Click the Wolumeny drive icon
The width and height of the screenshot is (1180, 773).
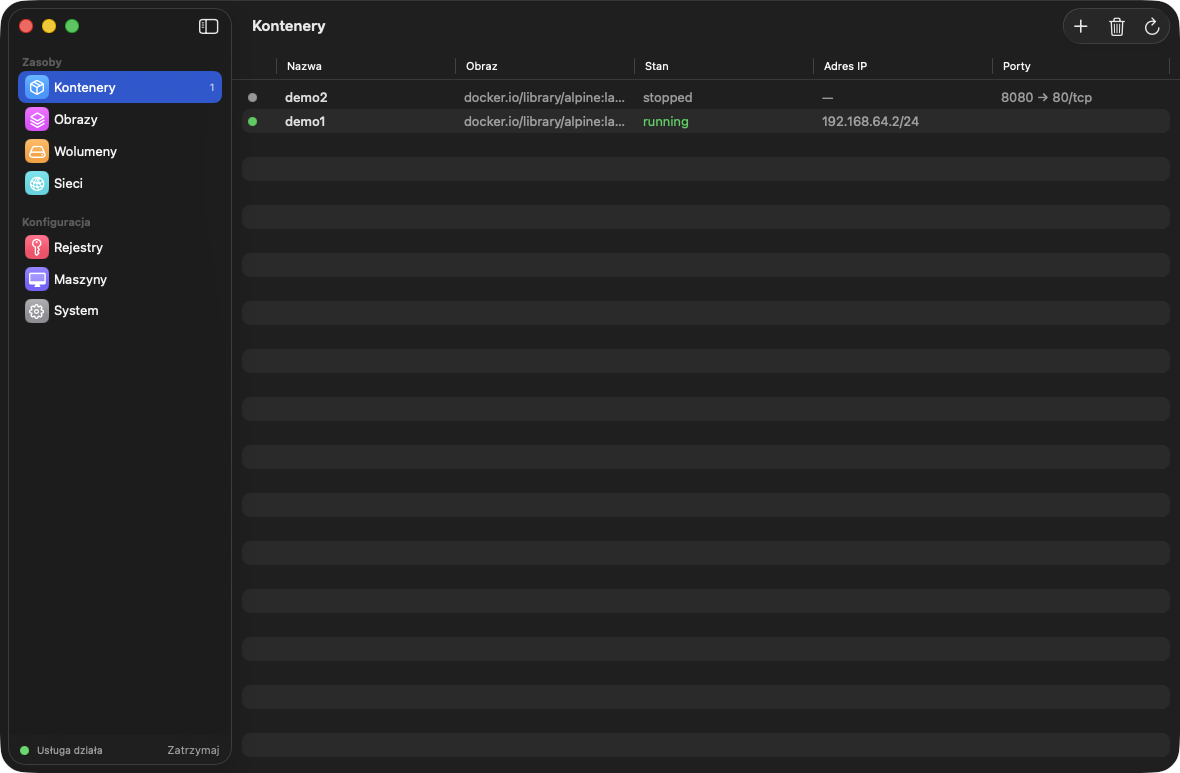pyautogui.click(x=37, y=151)
